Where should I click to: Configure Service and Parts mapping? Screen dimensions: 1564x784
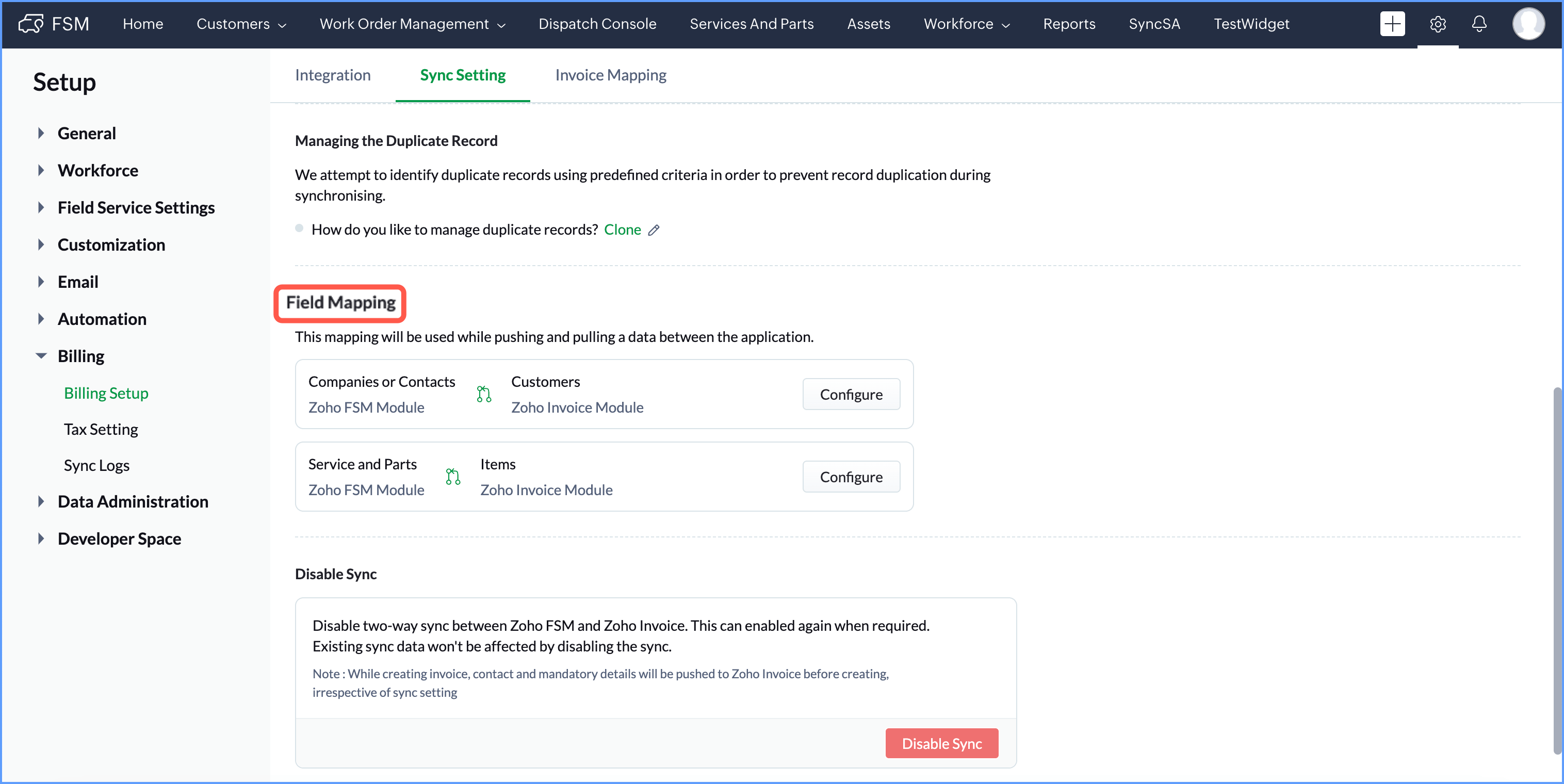[x=851, y=477]
